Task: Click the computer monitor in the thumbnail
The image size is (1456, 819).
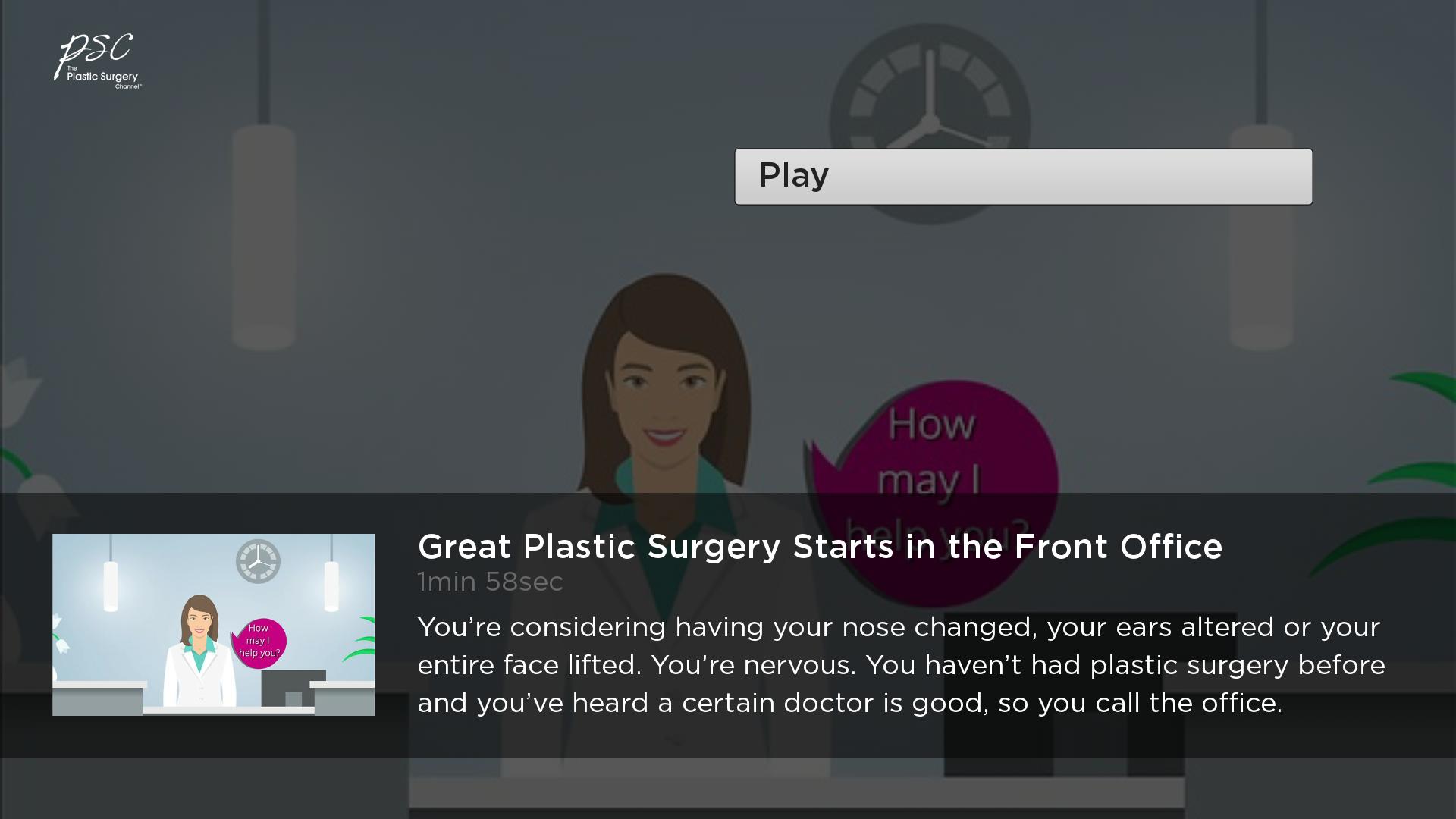Action: 293,688
